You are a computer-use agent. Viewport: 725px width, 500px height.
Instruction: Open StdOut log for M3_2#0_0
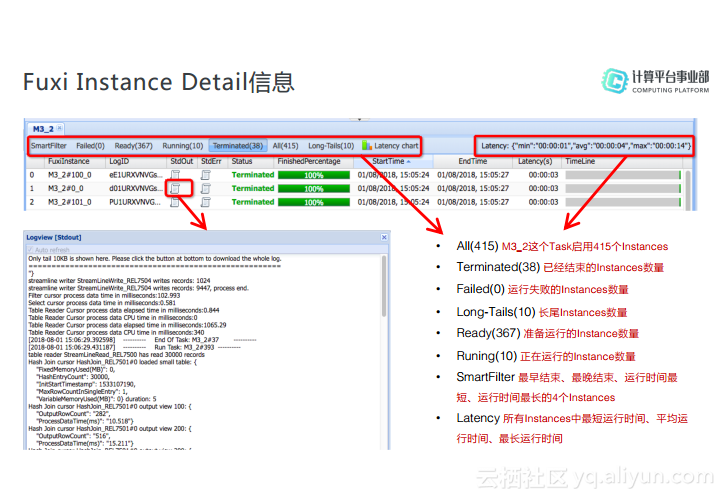[x=175, y=188]
